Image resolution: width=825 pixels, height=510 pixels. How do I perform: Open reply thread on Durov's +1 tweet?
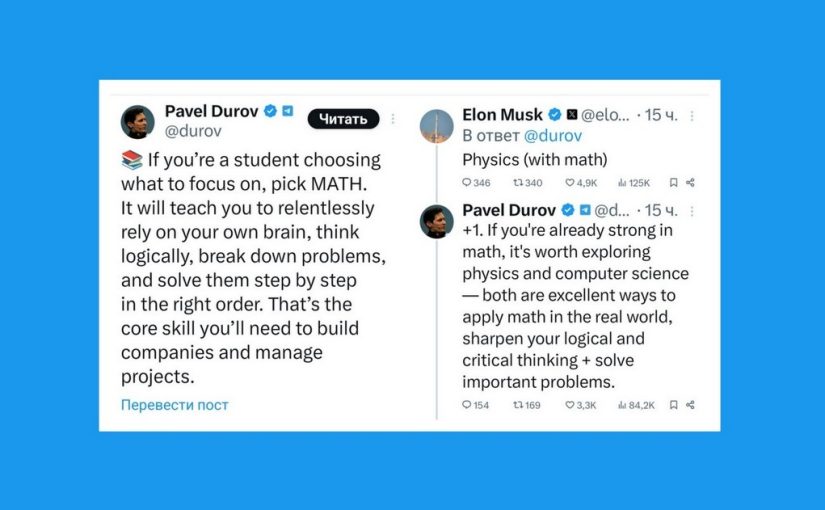[x=467, y=405]
